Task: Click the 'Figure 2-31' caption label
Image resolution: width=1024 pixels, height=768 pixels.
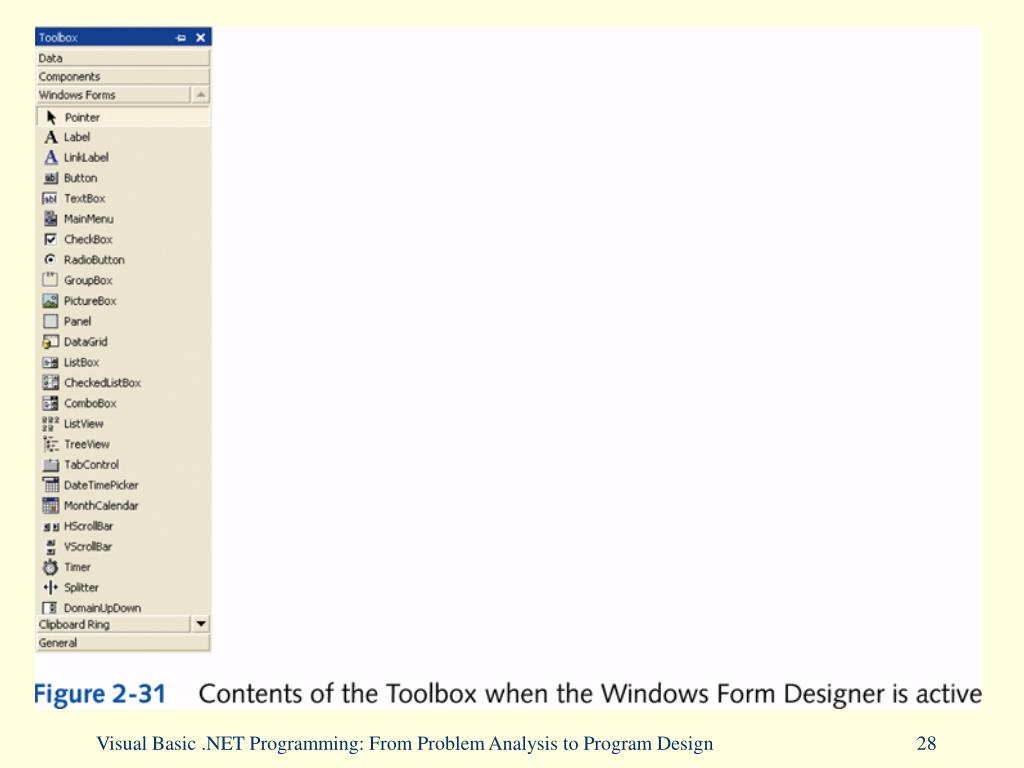Action: point(100,694)
